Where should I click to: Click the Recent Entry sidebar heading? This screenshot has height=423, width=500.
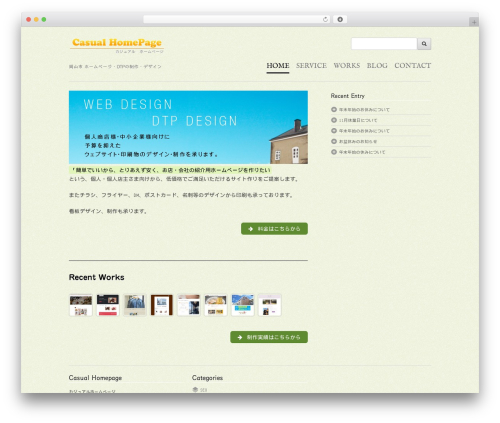point(348,96)
